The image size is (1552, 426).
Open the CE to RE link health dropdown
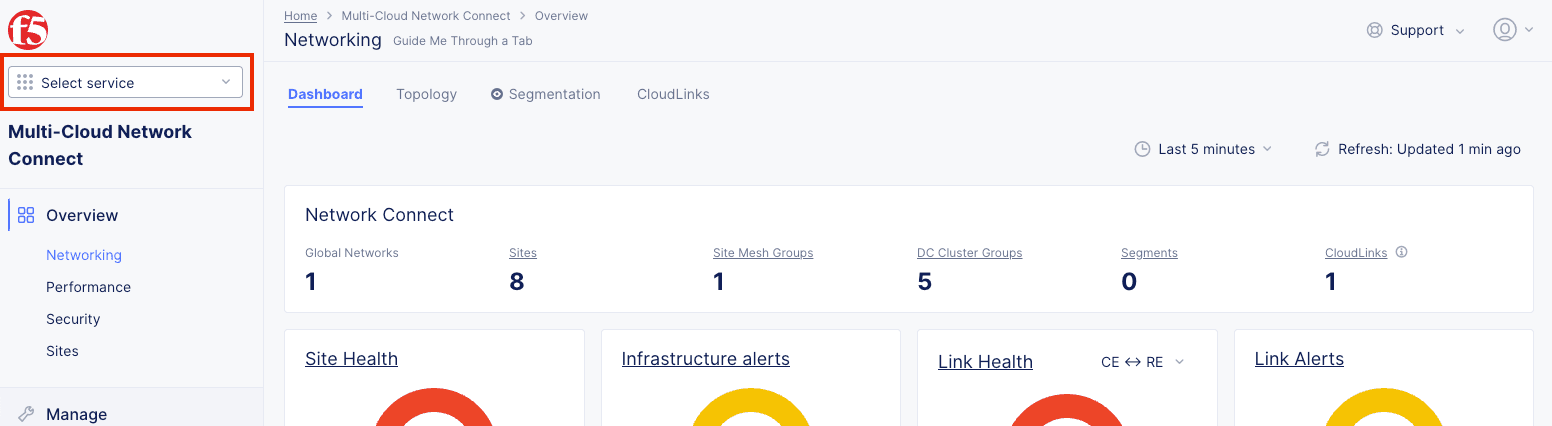click(1142, 362)
